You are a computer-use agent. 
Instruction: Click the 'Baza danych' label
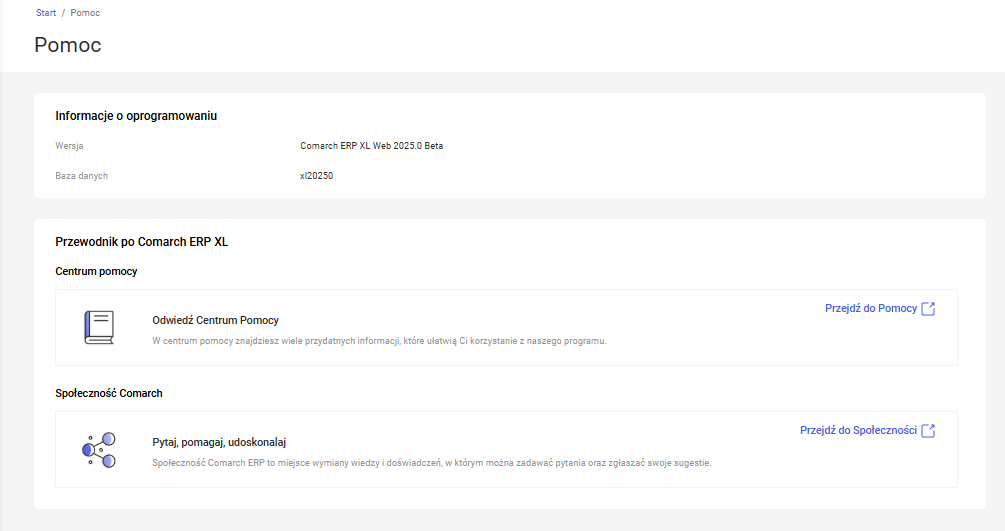click(81, 176)
